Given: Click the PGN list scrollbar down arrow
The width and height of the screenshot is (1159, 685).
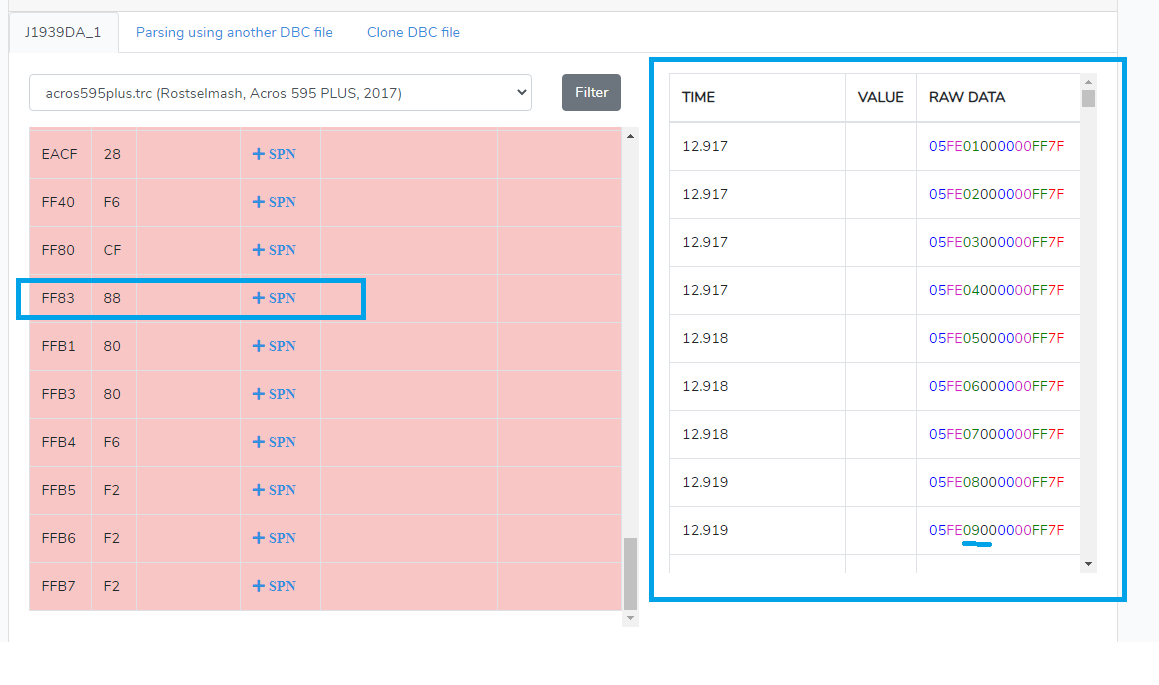Looking at the screenshot, I should [x=630, y=619].
